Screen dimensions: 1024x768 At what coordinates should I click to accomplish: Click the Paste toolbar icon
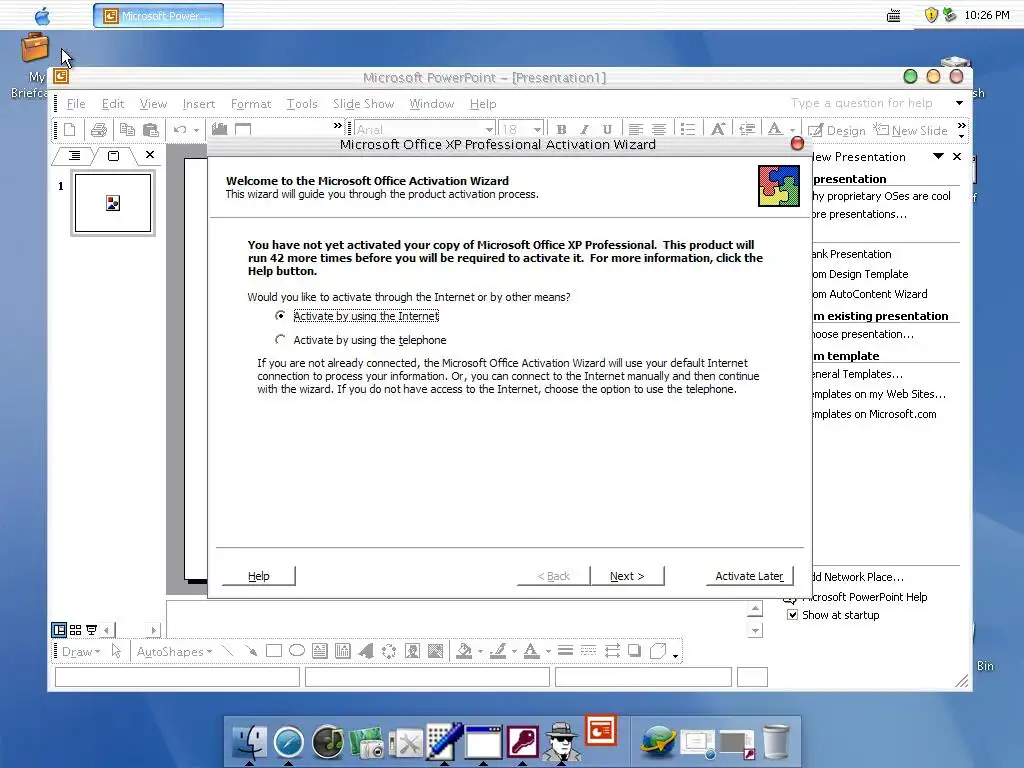[151, 129]
